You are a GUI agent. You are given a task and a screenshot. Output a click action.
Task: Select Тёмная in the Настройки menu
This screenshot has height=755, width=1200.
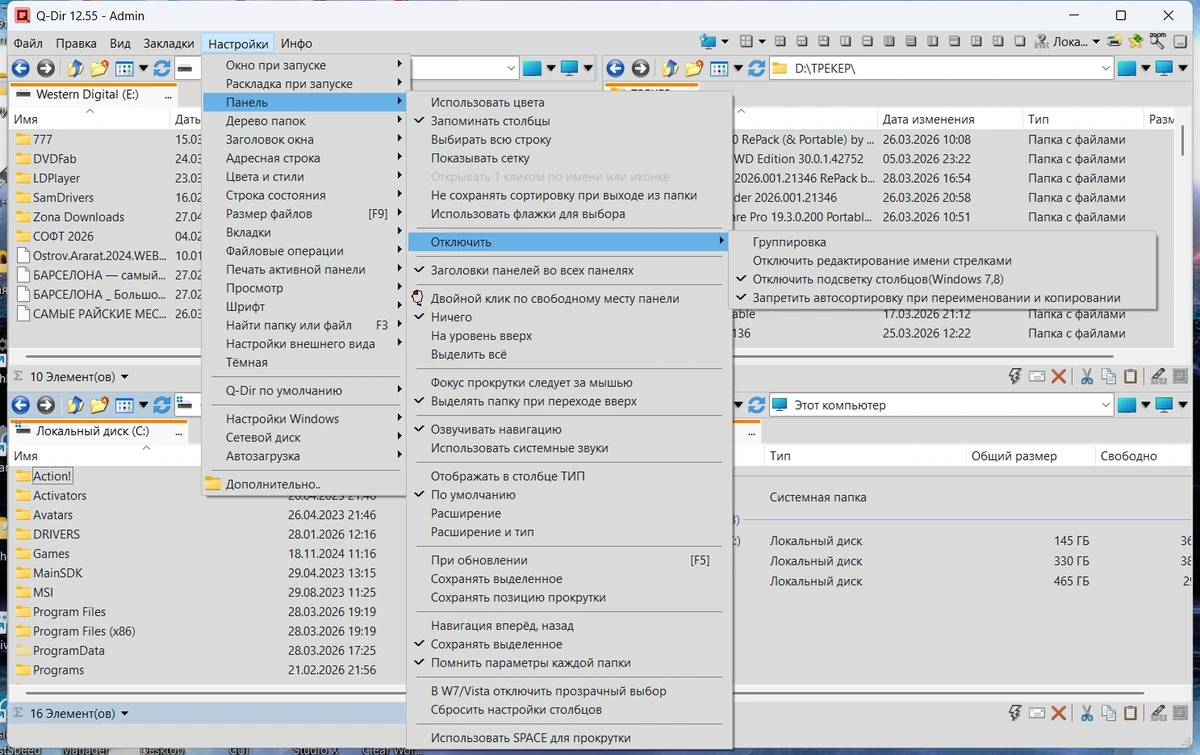tap(306, 362)
